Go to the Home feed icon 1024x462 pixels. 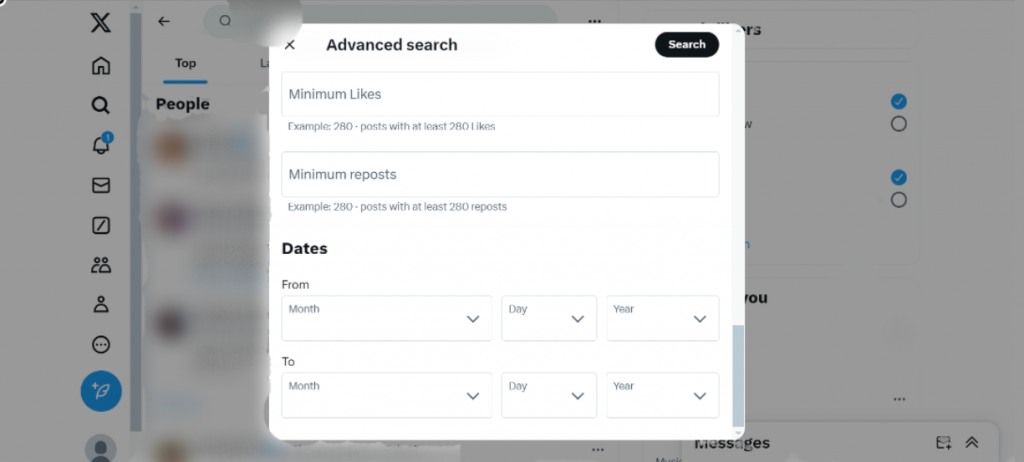100,66
